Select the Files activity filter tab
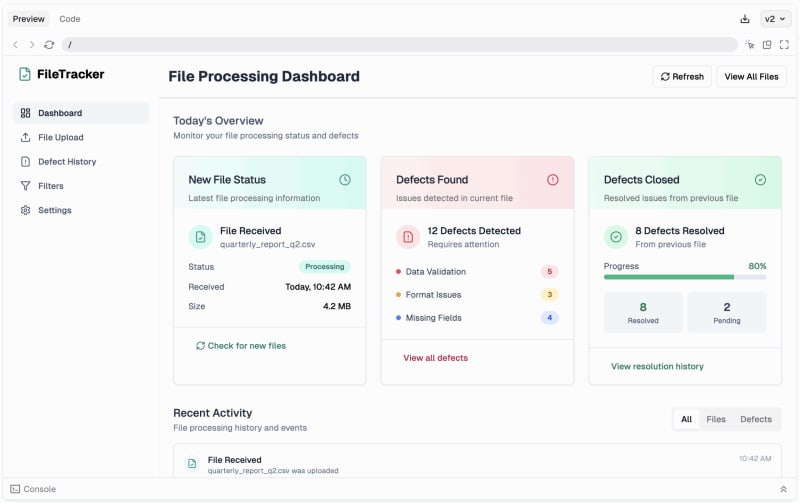The image size is (800, 503). [x=715, y=419]
